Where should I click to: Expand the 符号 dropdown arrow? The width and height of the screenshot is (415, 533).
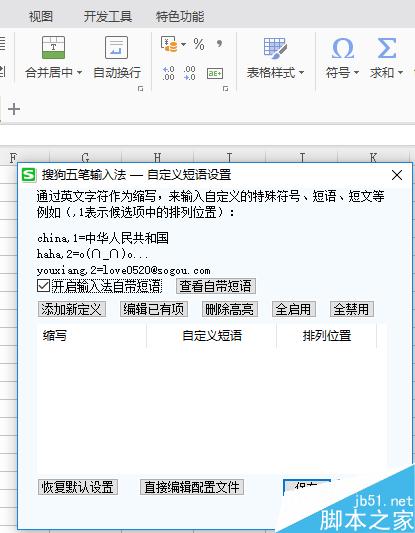coord(356,72)
